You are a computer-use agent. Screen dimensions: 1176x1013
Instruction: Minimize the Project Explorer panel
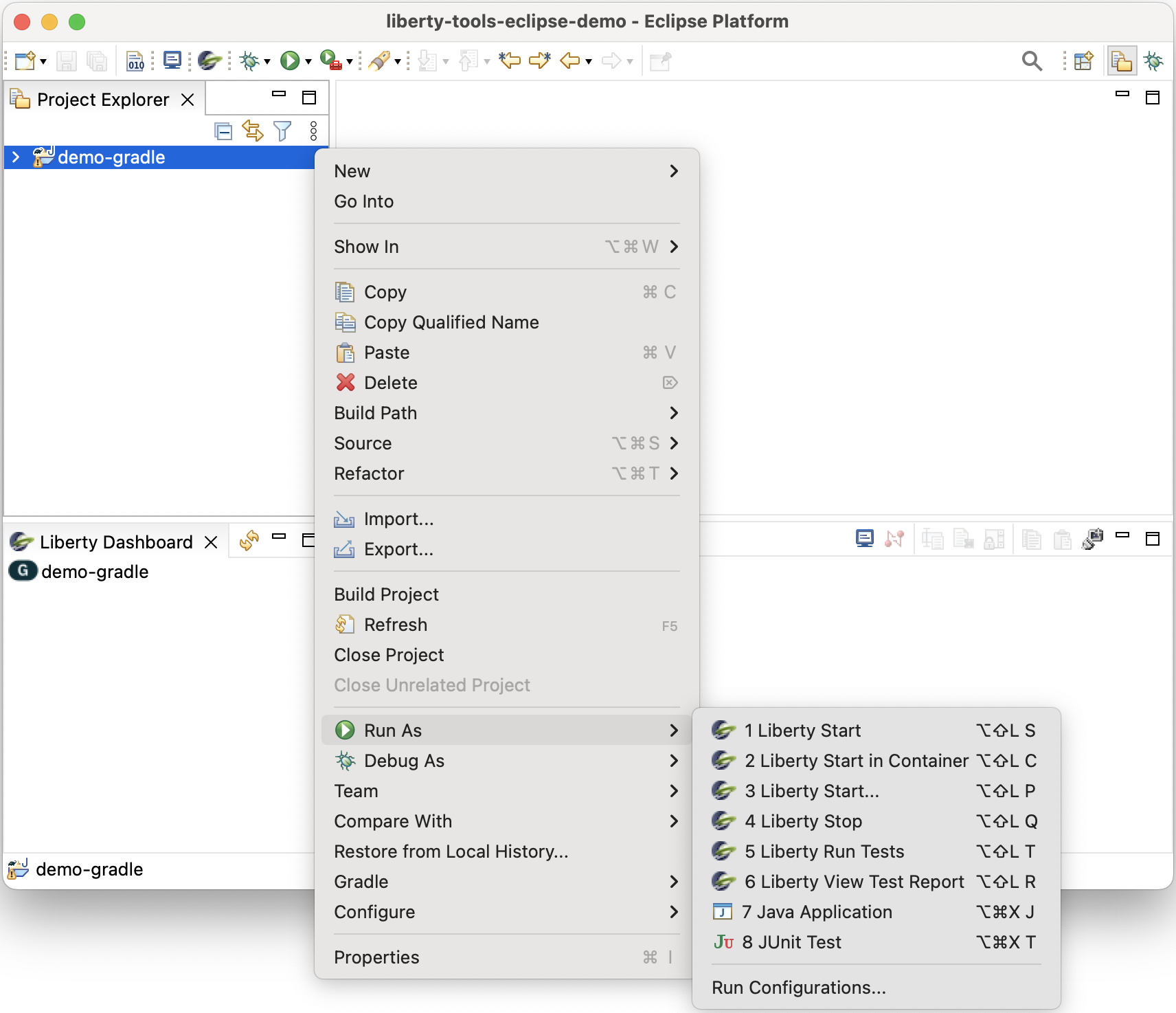279,93
